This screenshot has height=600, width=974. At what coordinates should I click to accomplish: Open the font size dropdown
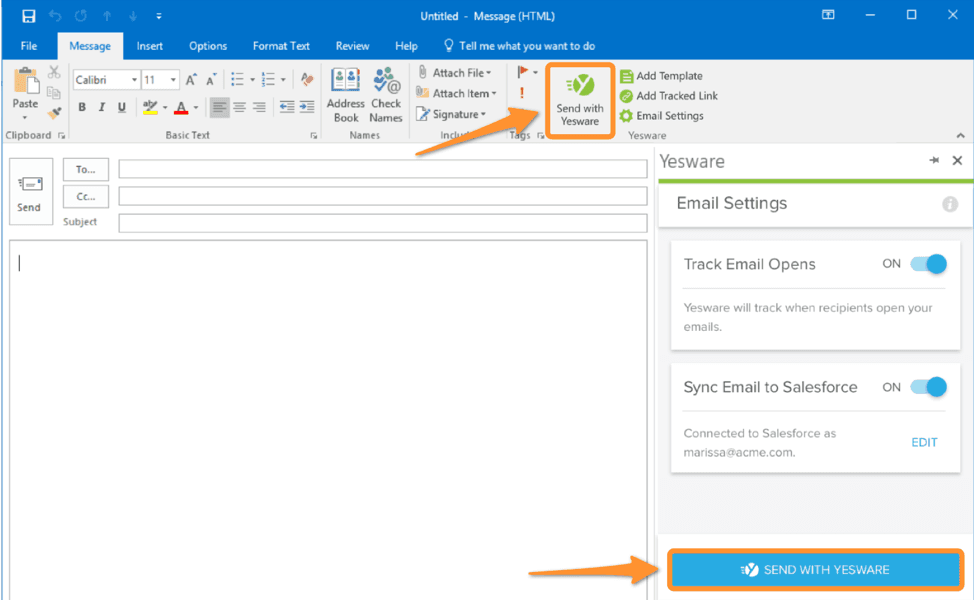point(174,80)
